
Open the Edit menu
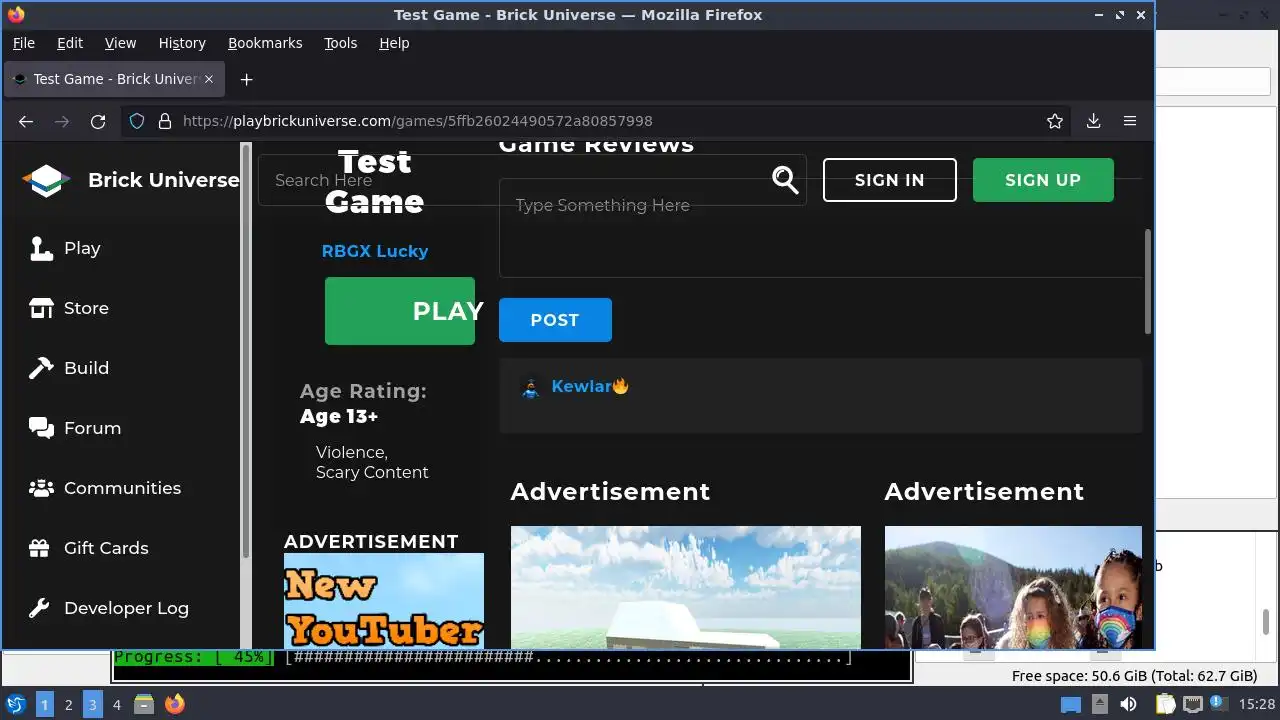tap(70, 43)
